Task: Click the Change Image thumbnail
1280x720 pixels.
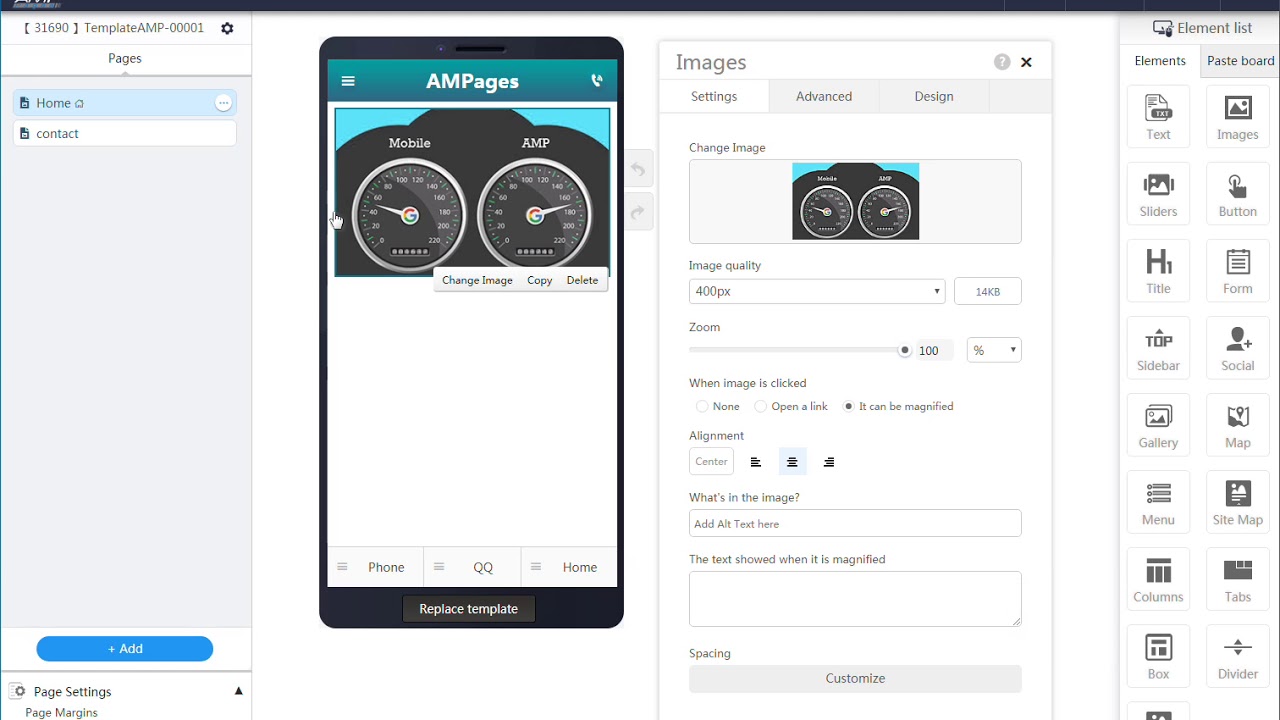Action: pyautogui.click(x=855, y=201)
